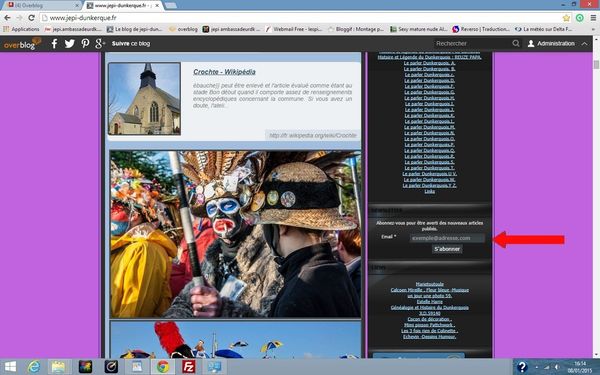This screenshot has height=375, width=600.
Task: Click the search magnifier icon
Action: pyautogui.click(x=516, y=44)
